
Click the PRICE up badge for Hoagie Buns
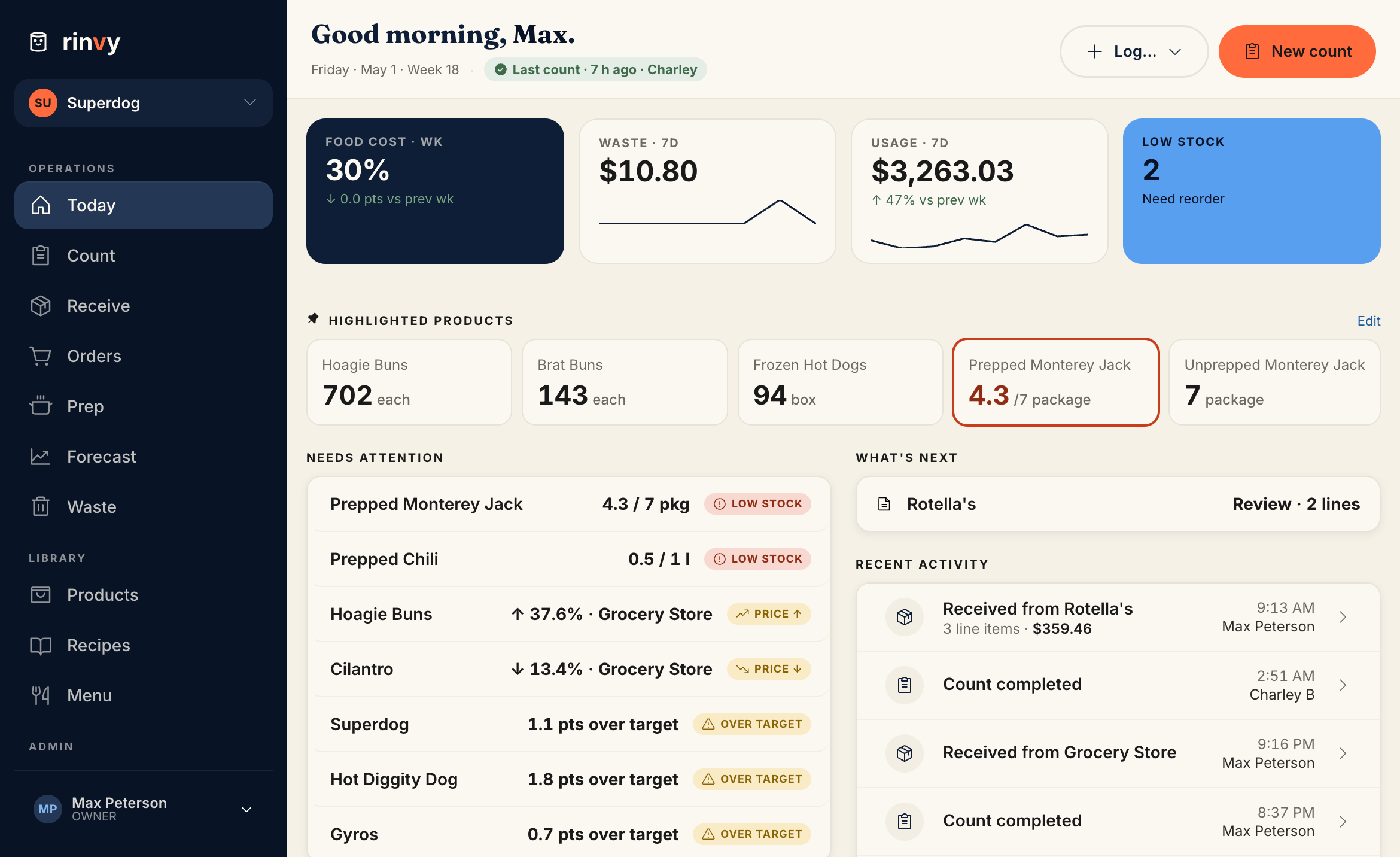click(769, 614)
